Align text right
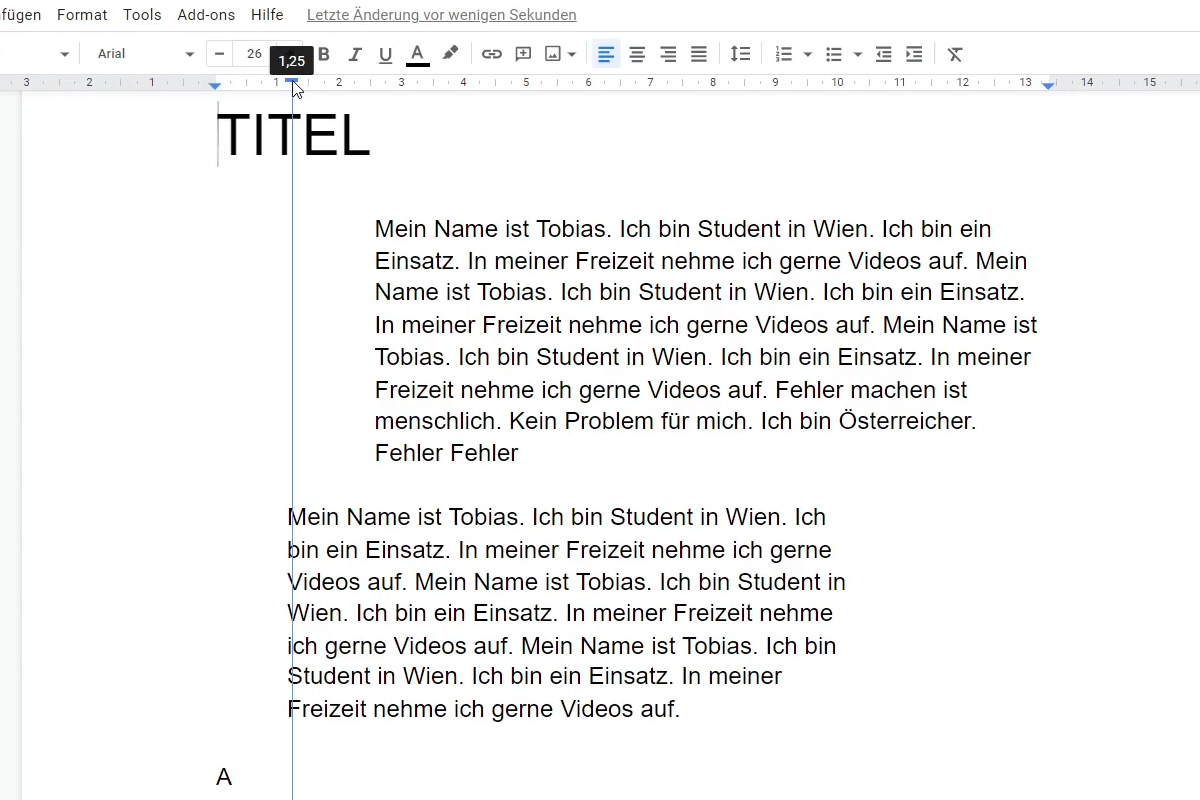This screenshot has height=800, width=1200. 668,54
